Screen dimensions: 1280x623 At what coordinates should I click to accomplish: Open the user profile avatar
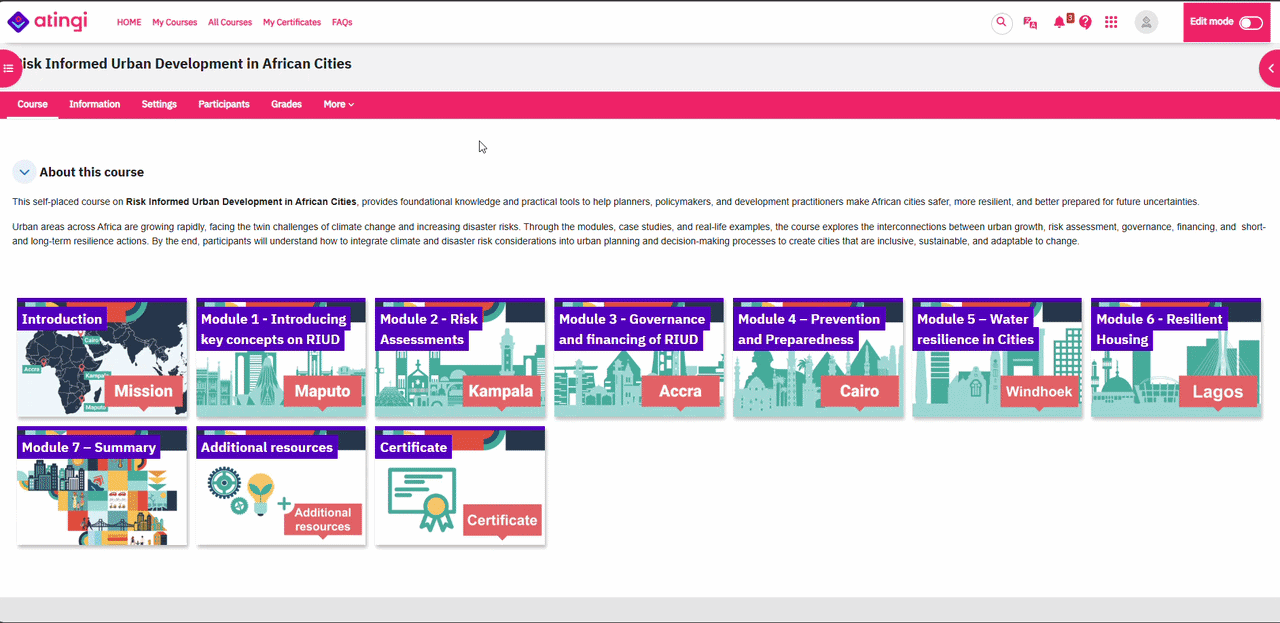1146,22
